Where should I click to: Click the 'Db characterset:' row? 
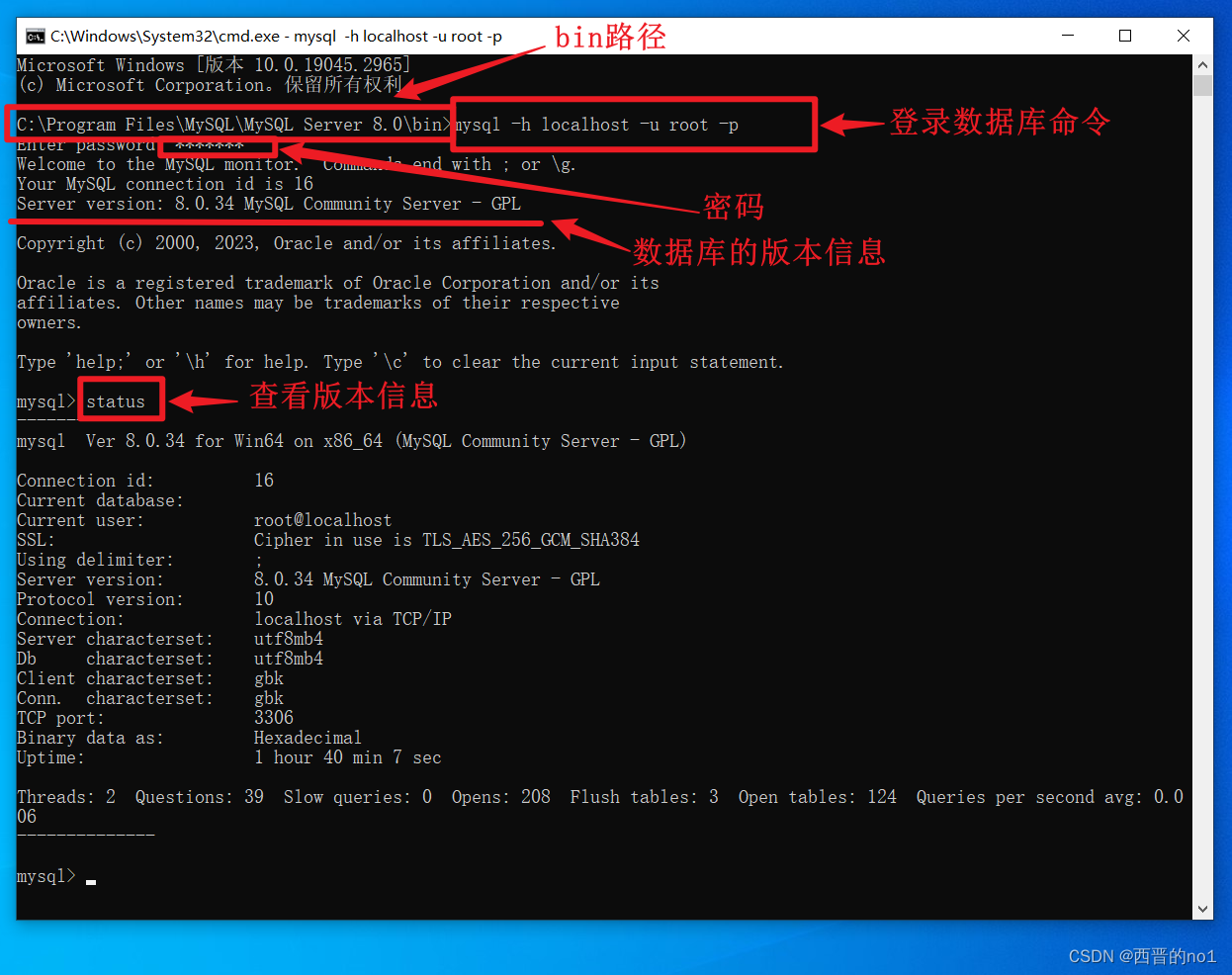click(x=170, y=659)
